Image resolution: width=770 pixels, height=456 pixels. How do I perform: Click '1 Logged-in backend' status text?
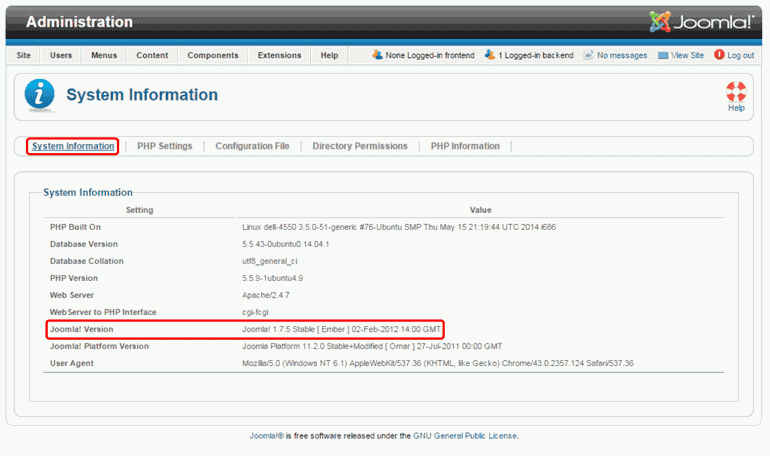point(536,55)
